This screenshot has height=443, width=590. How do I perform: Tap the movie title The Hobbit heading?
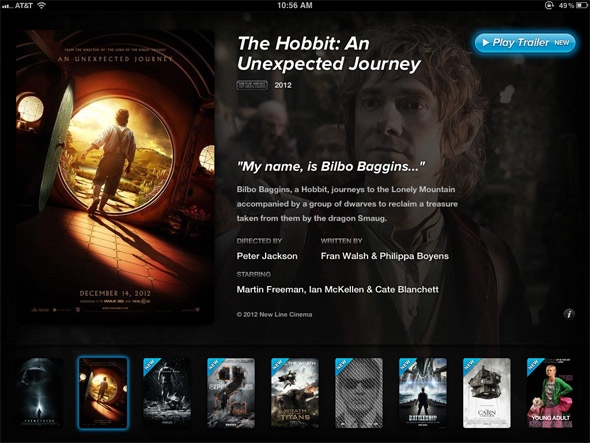point(328,53)
